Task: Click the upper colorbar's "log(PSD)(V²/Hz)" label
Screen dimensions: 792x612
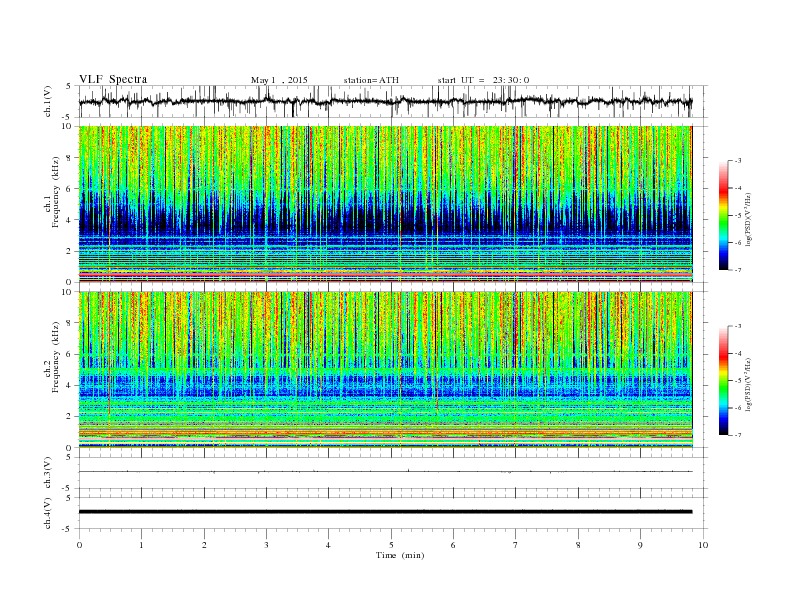Action: click(748, 220)
